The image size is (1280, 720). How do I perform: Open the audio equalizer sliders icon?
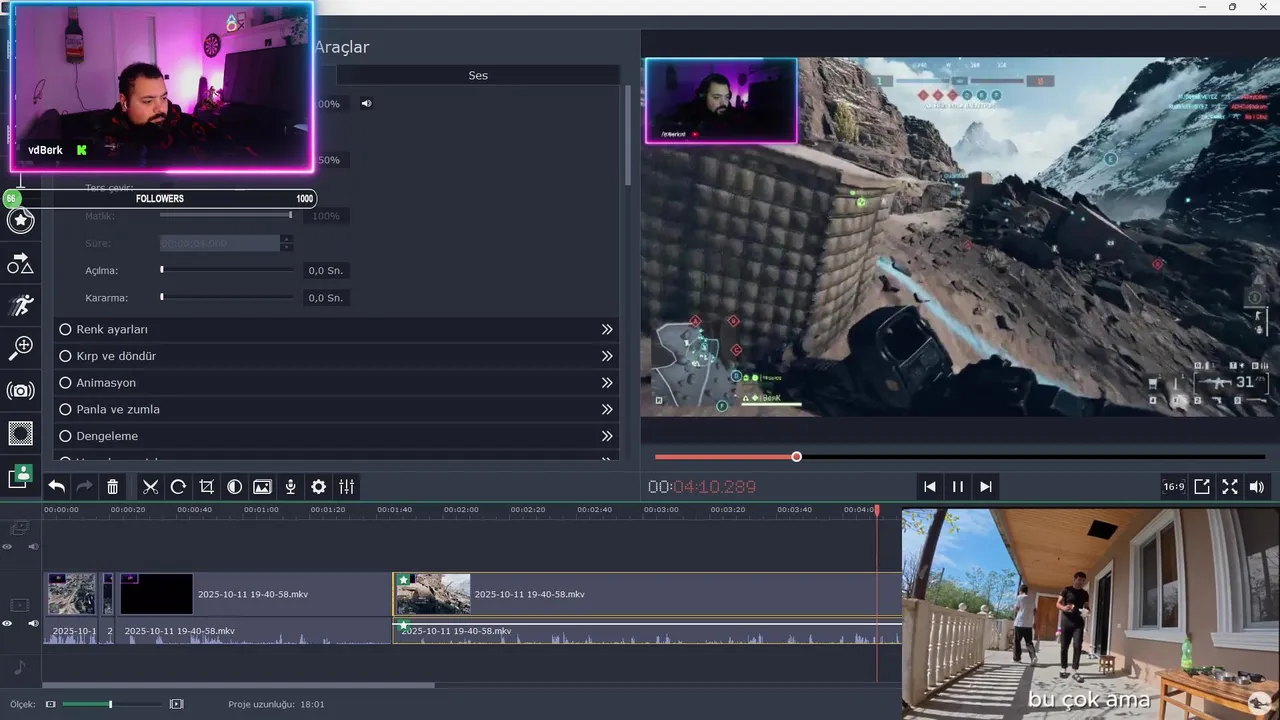click(x=347, y=487)
